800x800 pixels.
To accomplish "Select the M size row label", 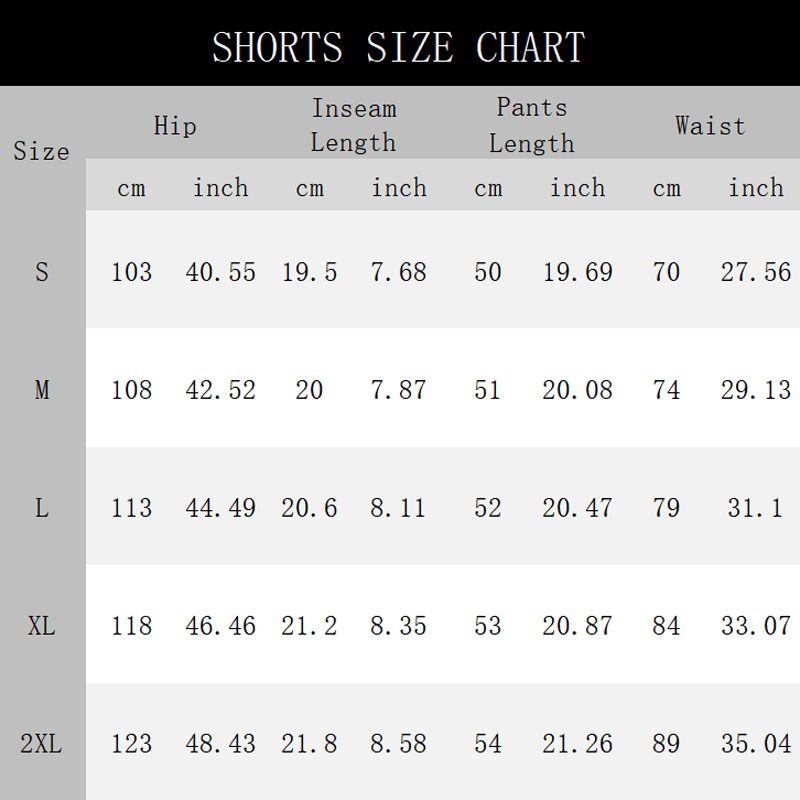I will pyautogui.click(x=42, y=390).
